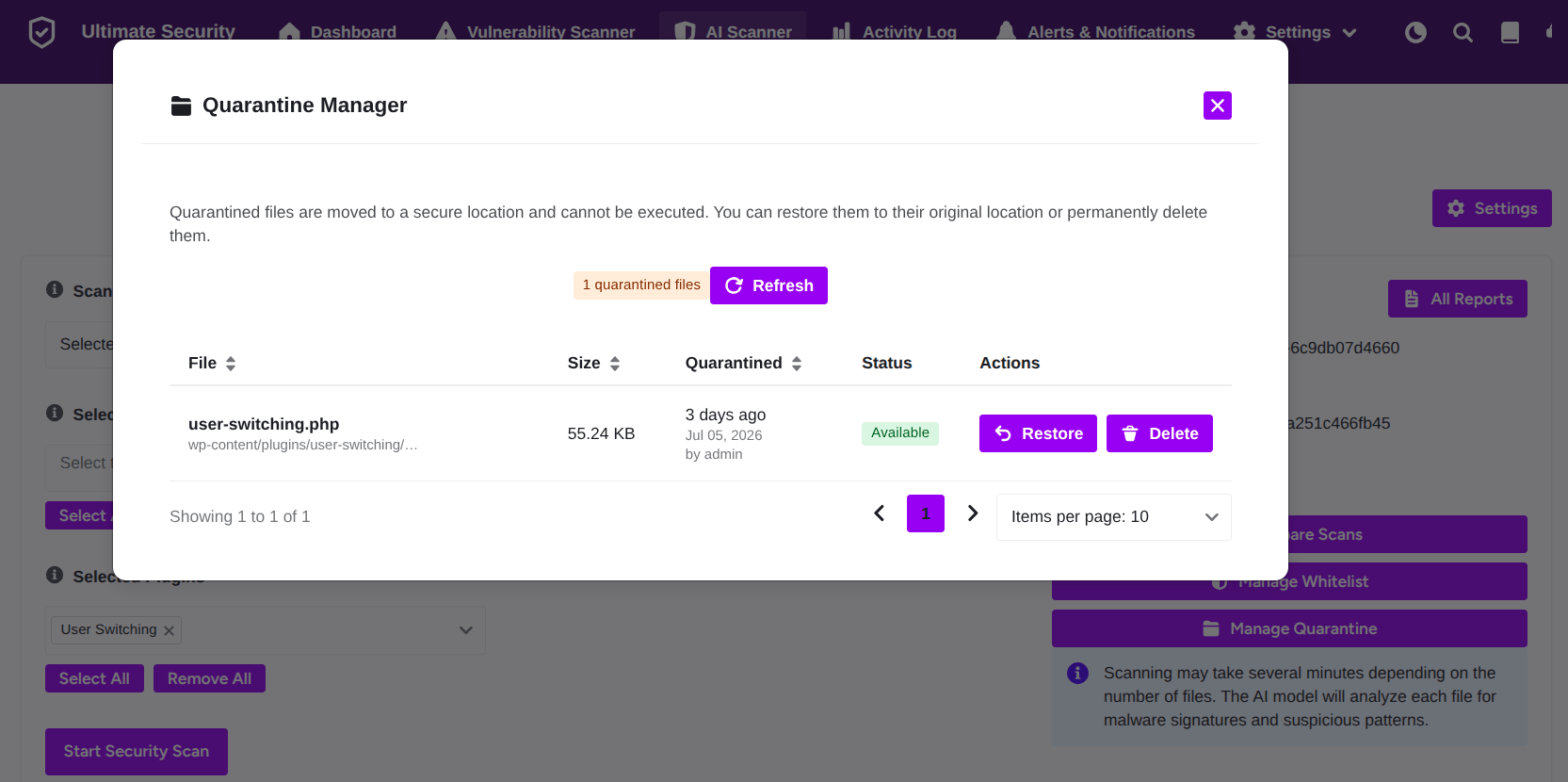The width and height of the screenshot is (1568, 782).
Task: Open the AI Scanner nav tab
Action: [x=733, y=31]
